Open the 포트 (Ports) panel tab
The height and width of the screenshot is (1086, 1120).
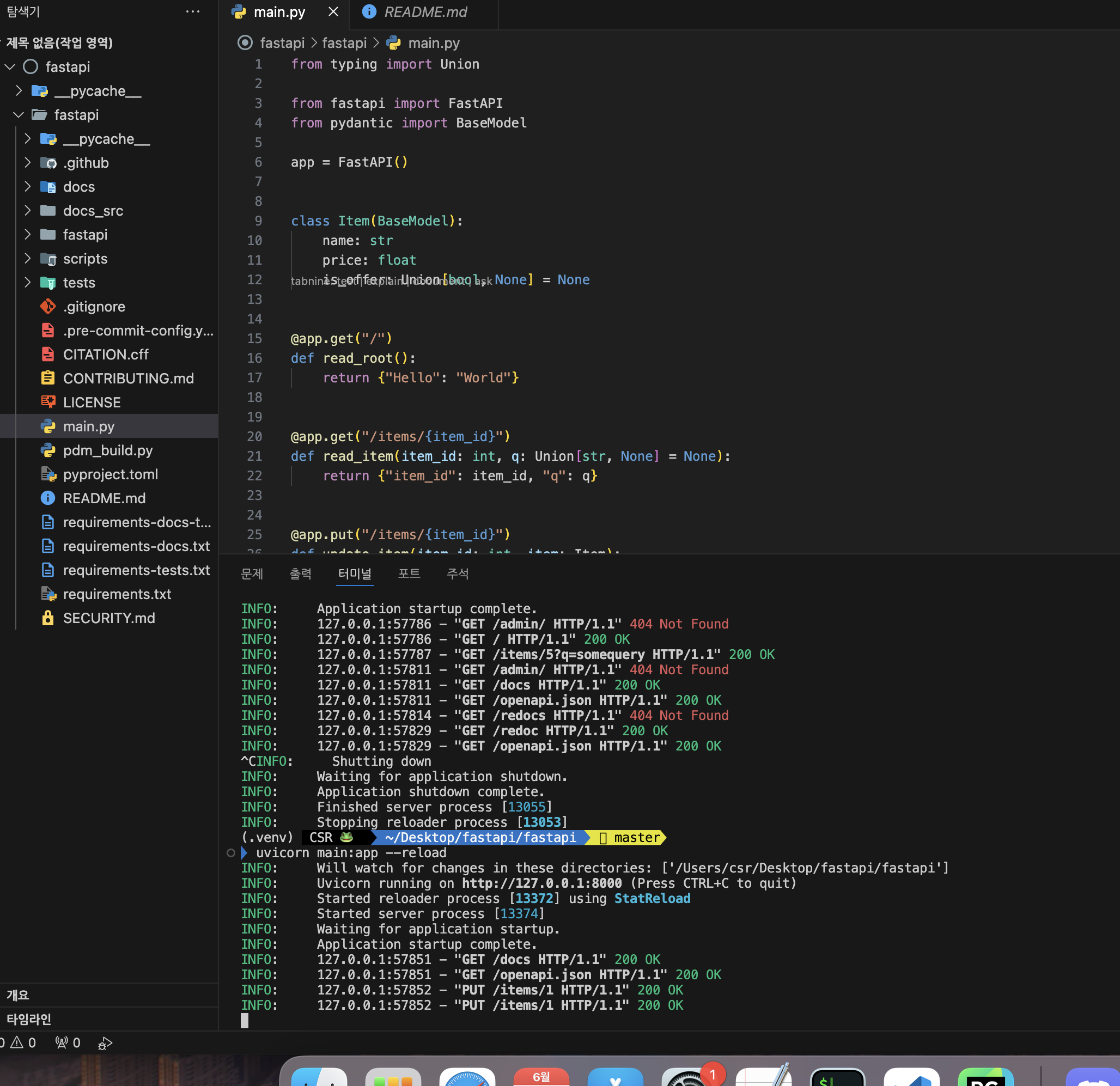(x=409, y=573)
